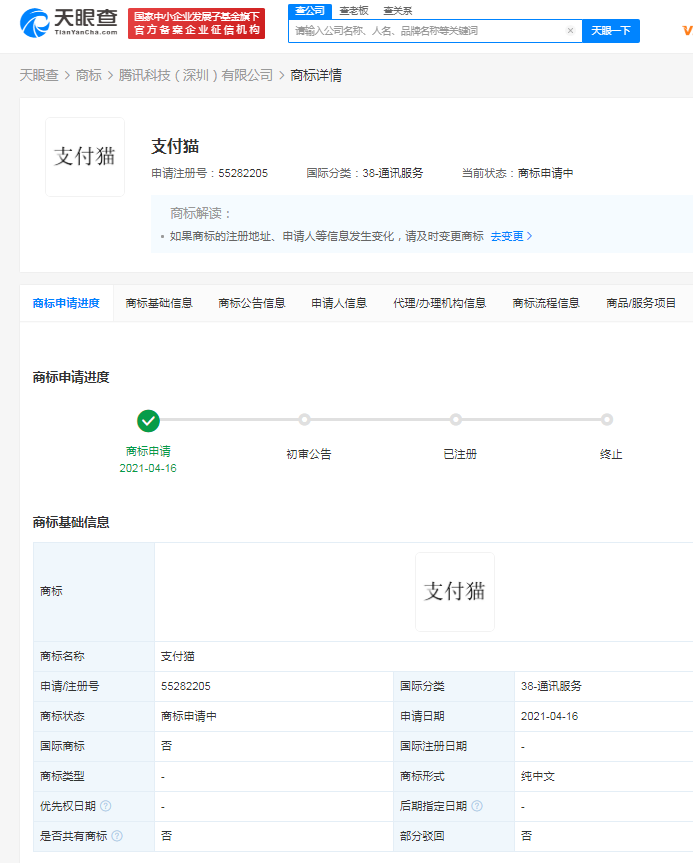Open the help icon beside 后期指定日期
The height and width of the screenshot is (863, 693).
(x=477, y=806)
